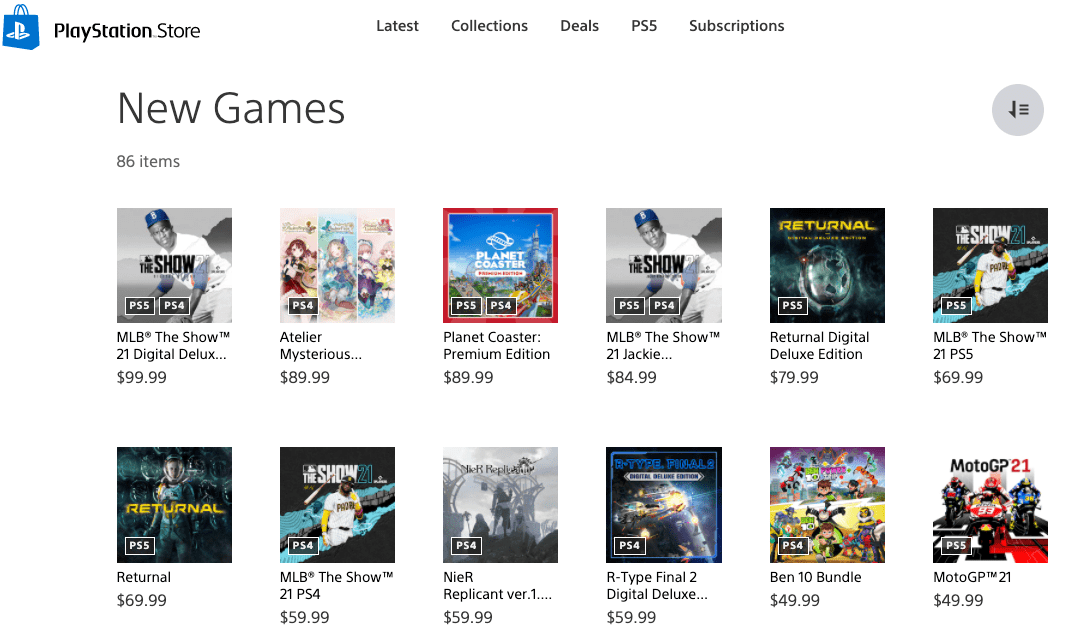Click the MLB The Show 21 Jackie edition cover
1075x631 pixels.
pyautogui.click(x=664, y=265)
